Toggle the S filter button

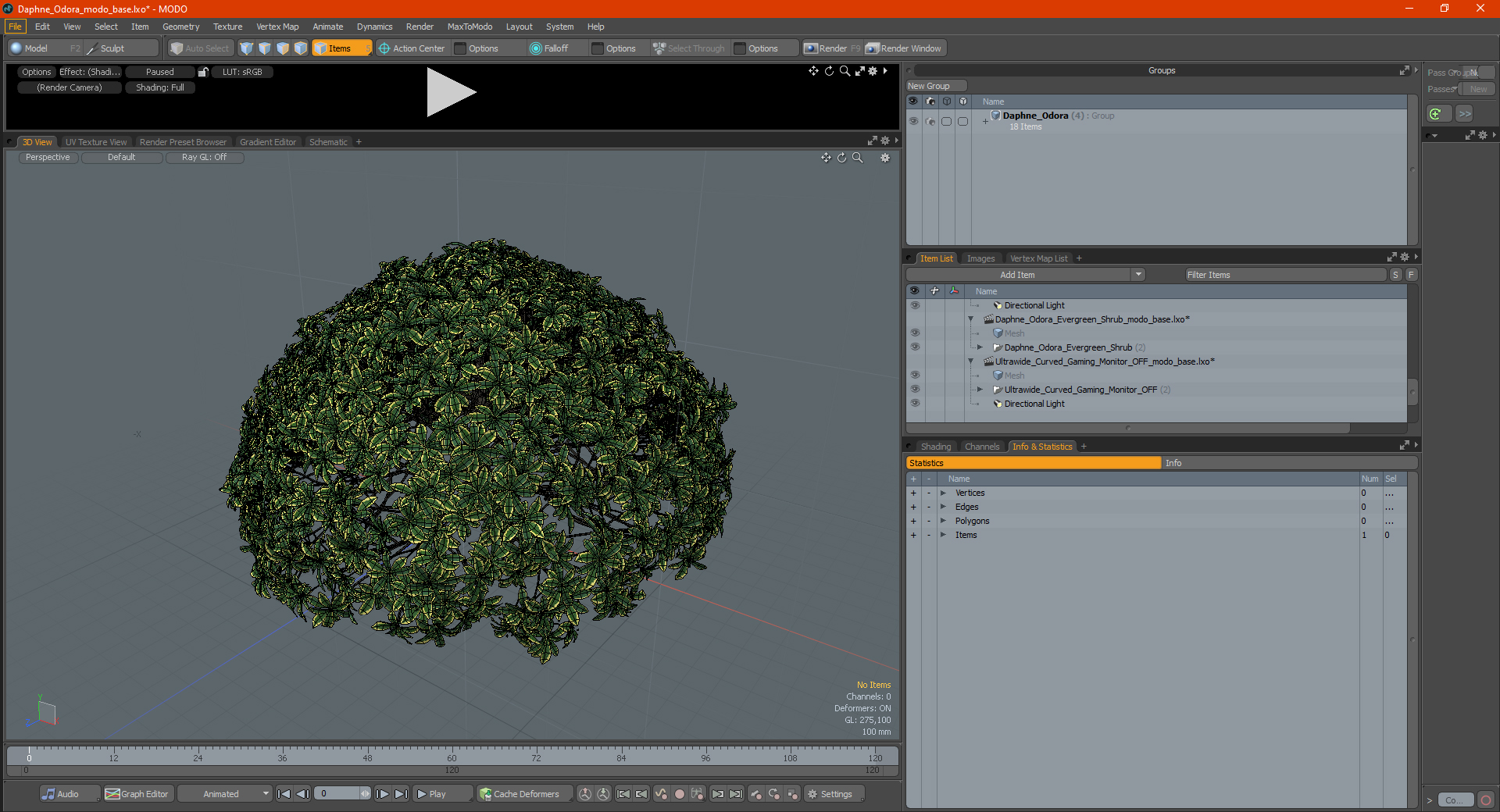point(1395,275)
